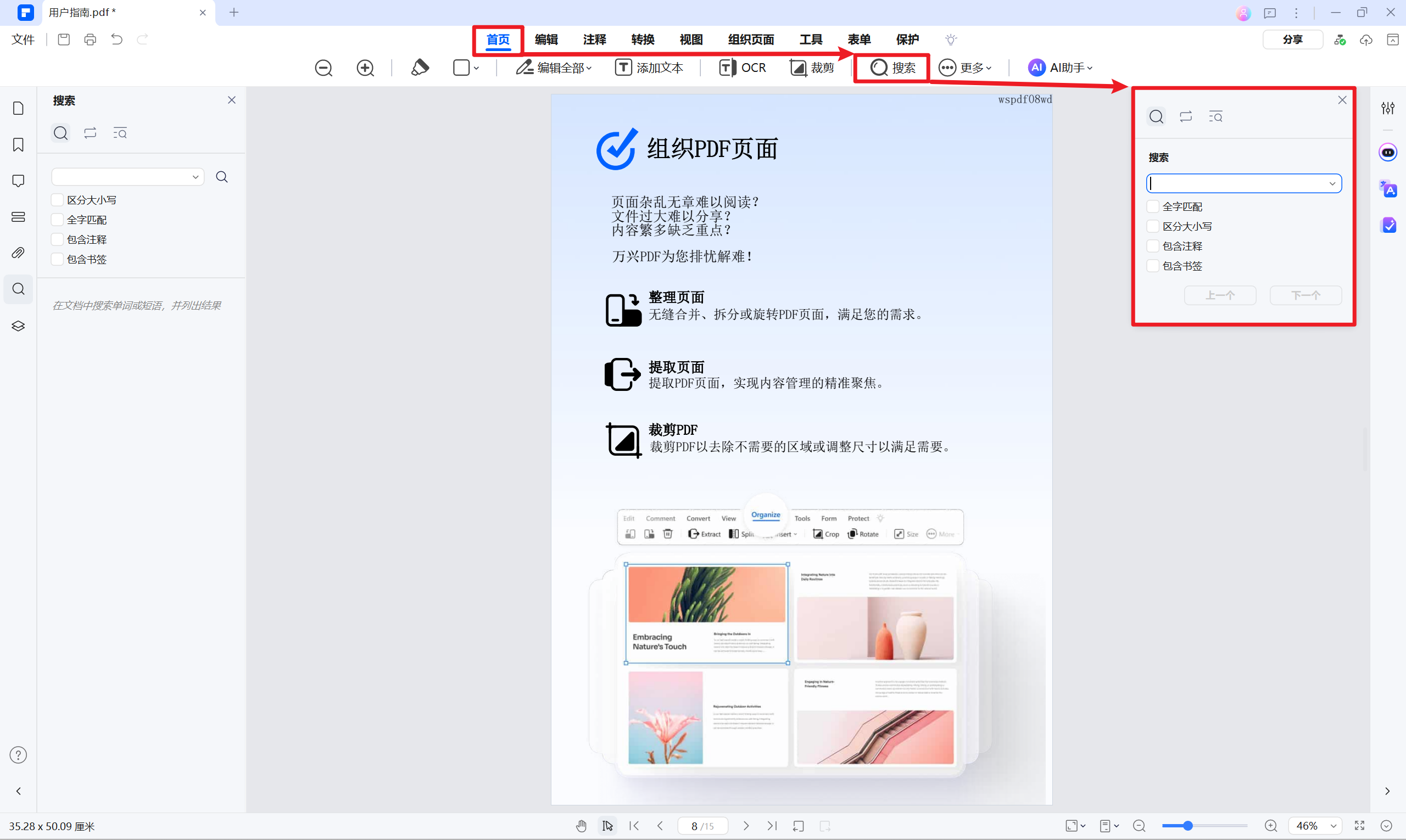Open the bookmarks panel in the sidebar
The height and width of the screenshot is (840, 1406).
18,145
